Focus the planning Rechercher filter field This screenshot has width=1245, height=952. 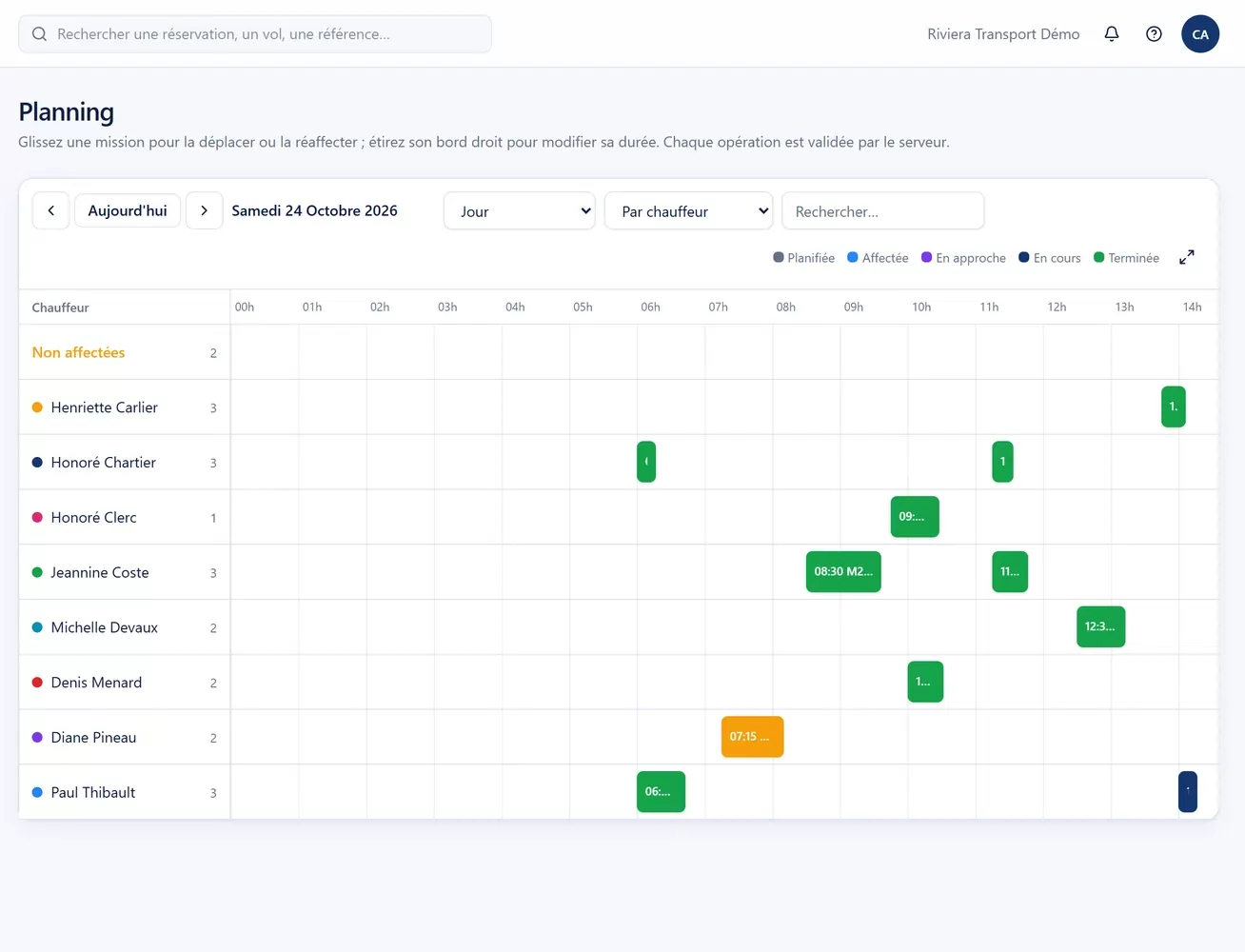tap(882, 211)
